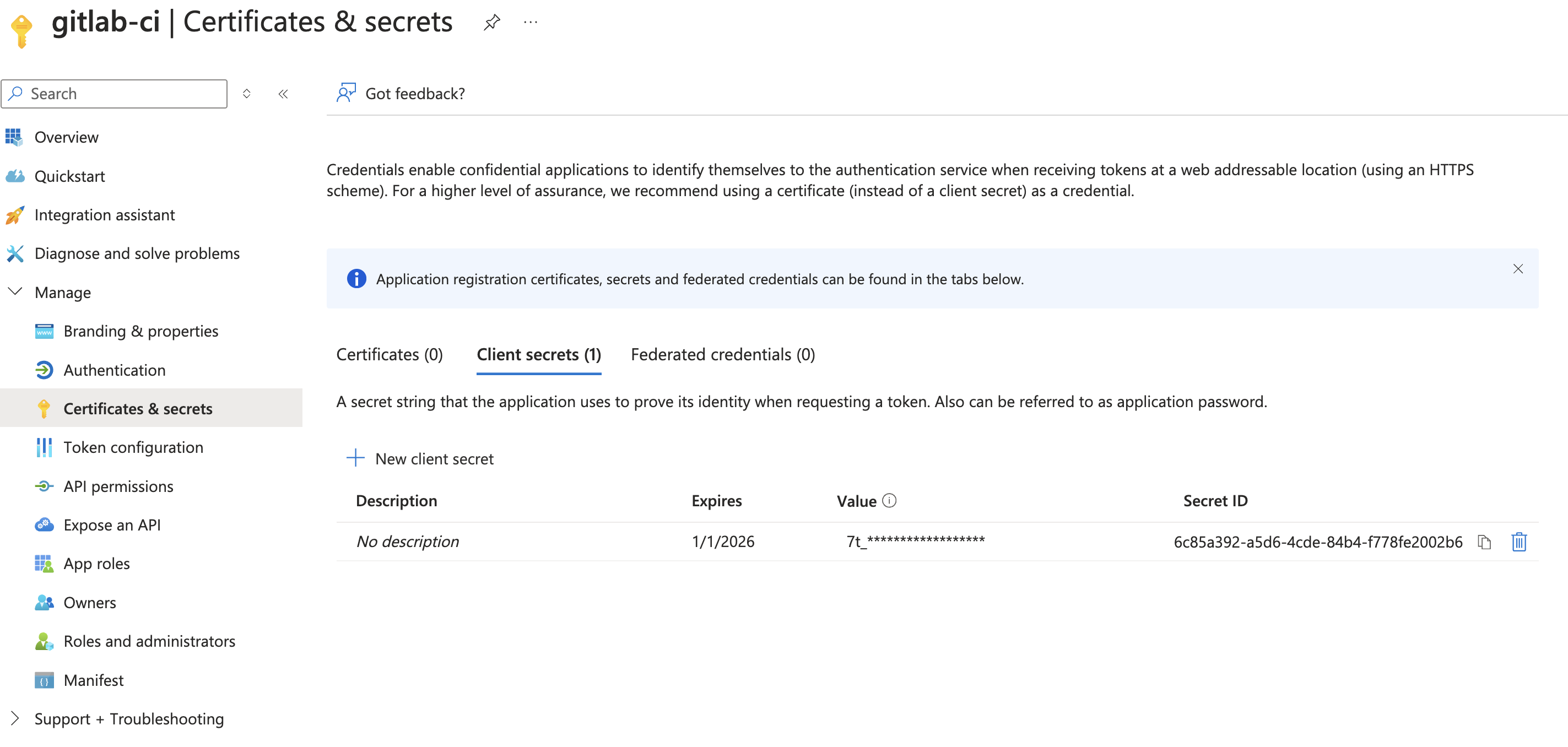1568x747 pixels.
Task: Open Got feedback? link
Action: 414,94
